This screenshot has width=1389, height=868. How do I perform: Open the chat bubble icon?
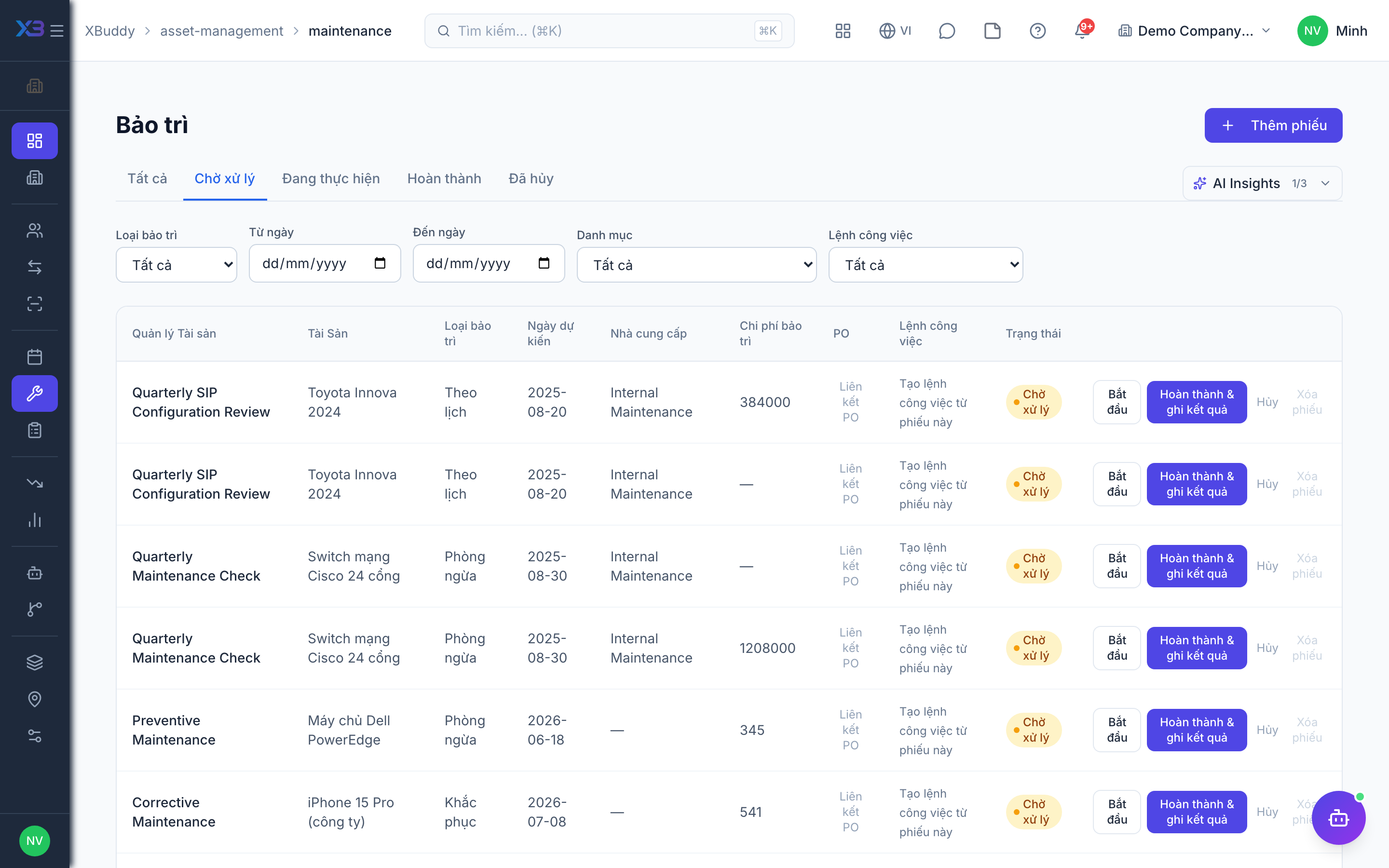point(946,30)
